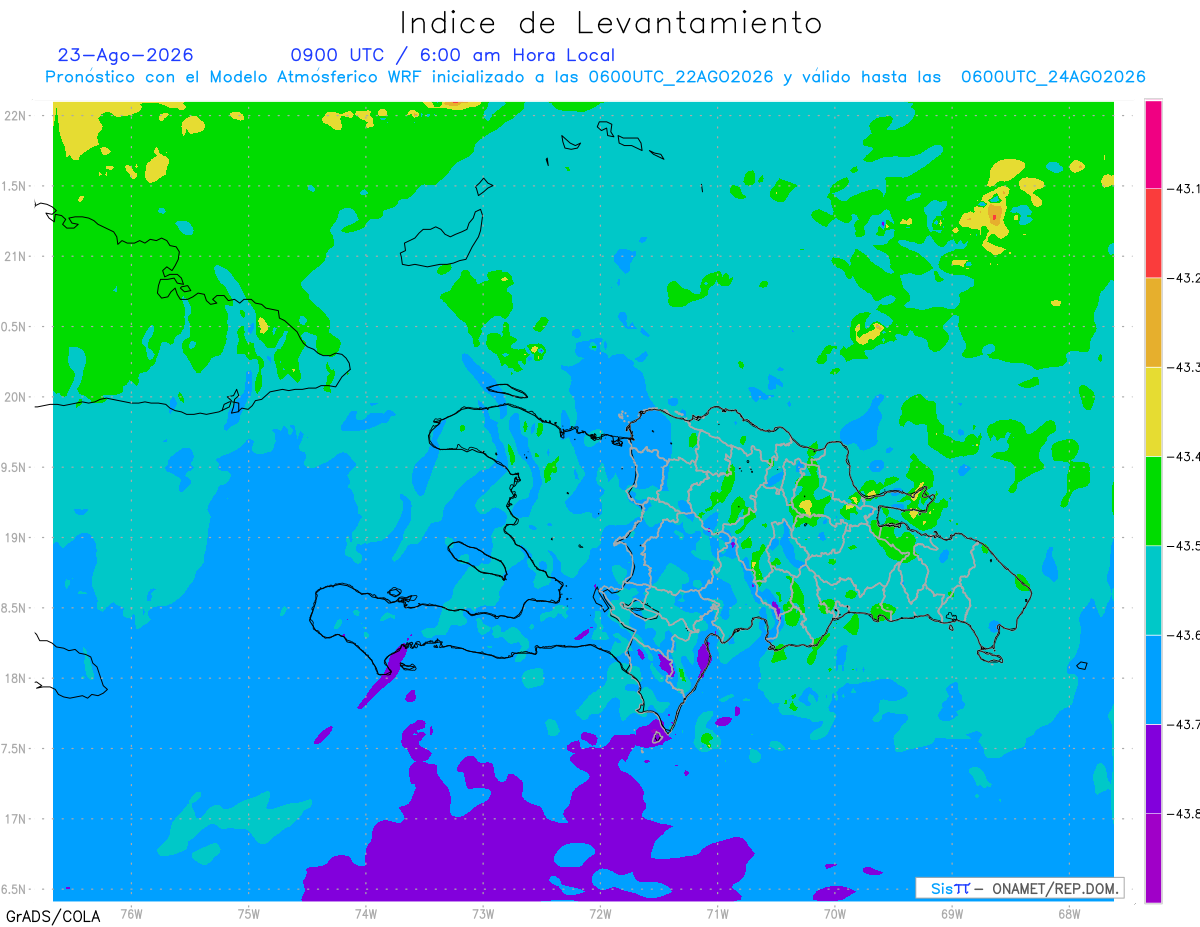Click the date '23-Ago-2026'
The height and width of the screenshot is (927, 1200).
126,55
